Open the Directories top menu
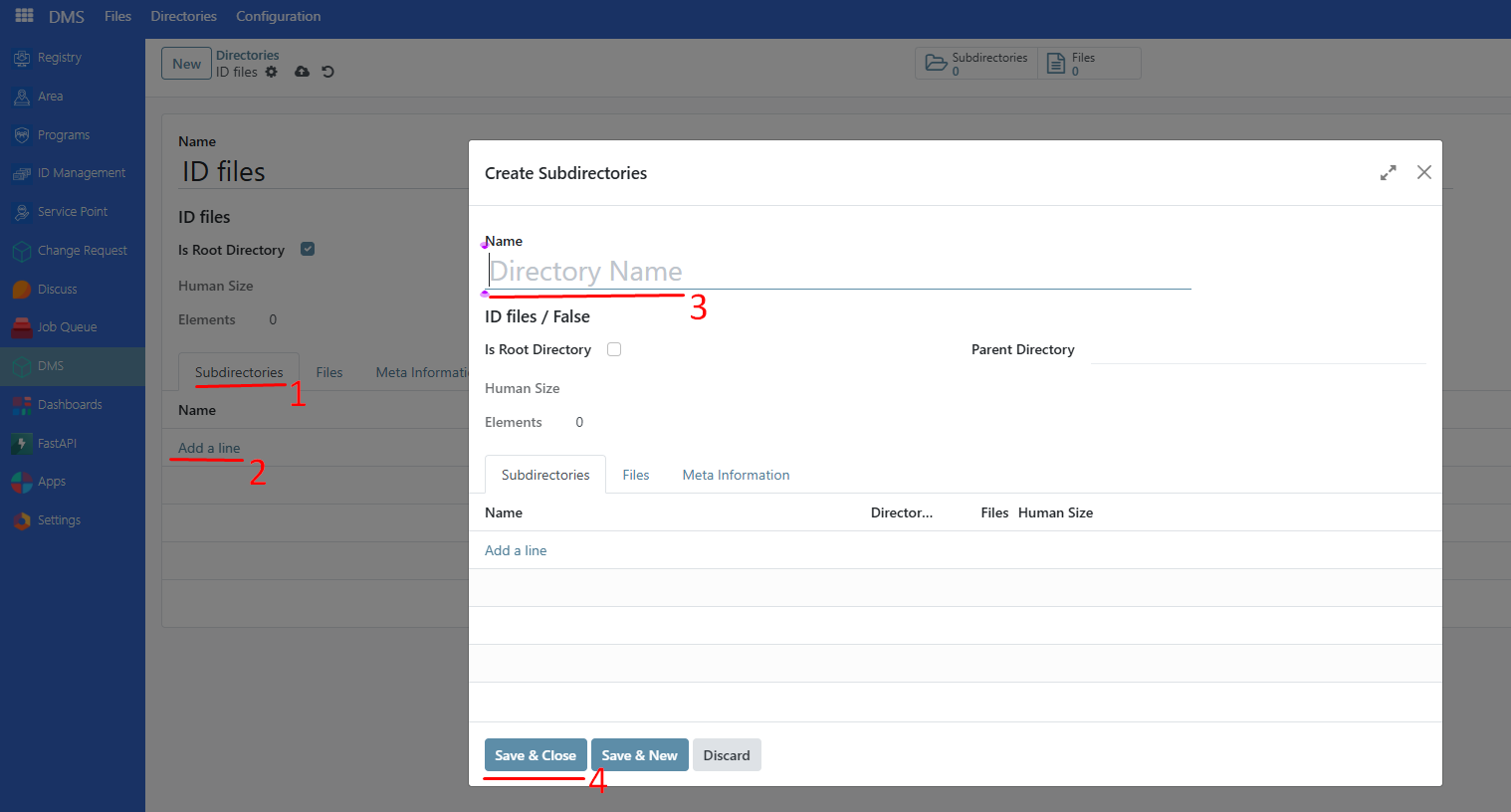 183,16
